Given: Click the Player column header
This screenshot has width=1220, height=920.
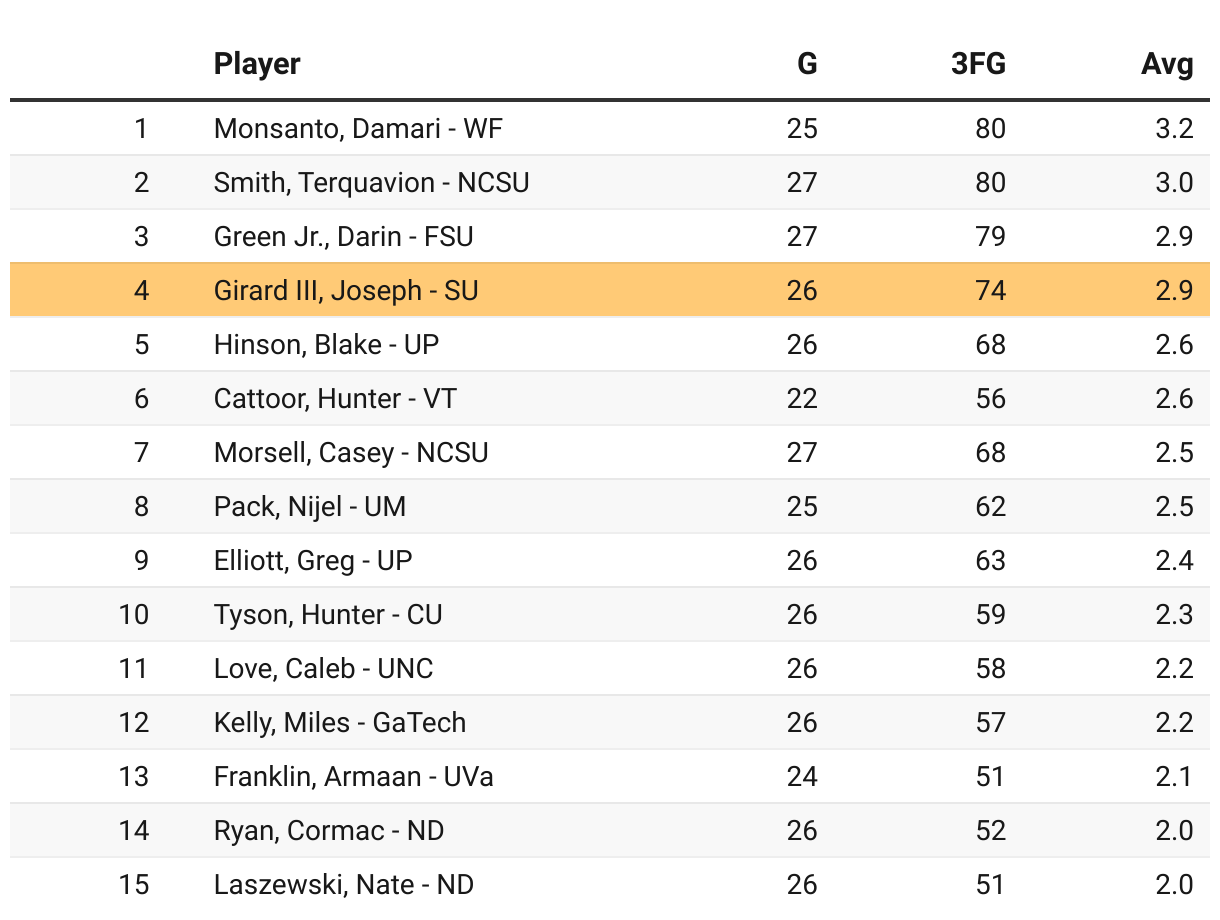Looking at the screenshot, I should [x=257, y=65].
